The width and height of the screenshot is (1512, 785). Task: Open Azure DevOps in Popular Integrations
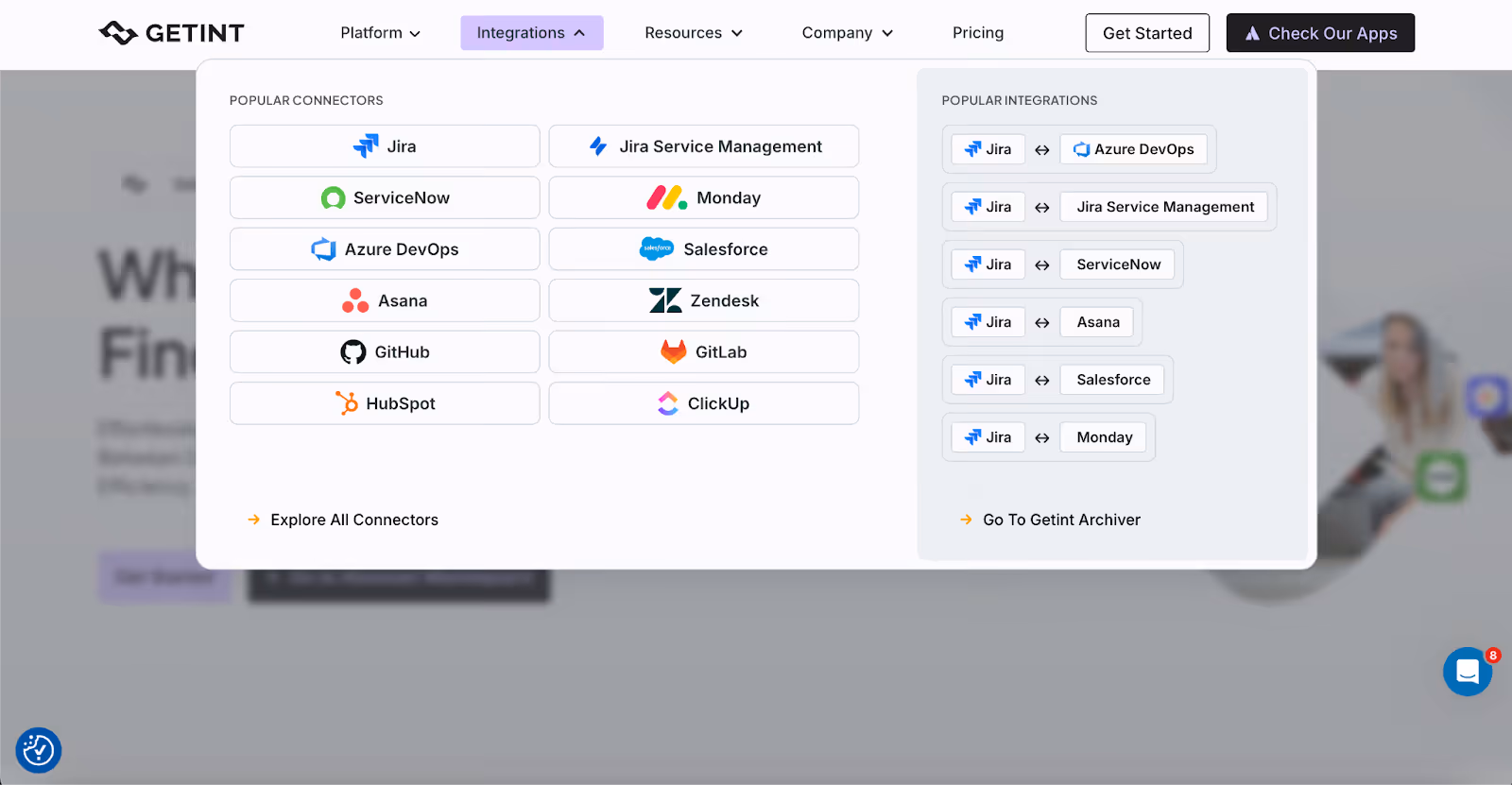1133,149
